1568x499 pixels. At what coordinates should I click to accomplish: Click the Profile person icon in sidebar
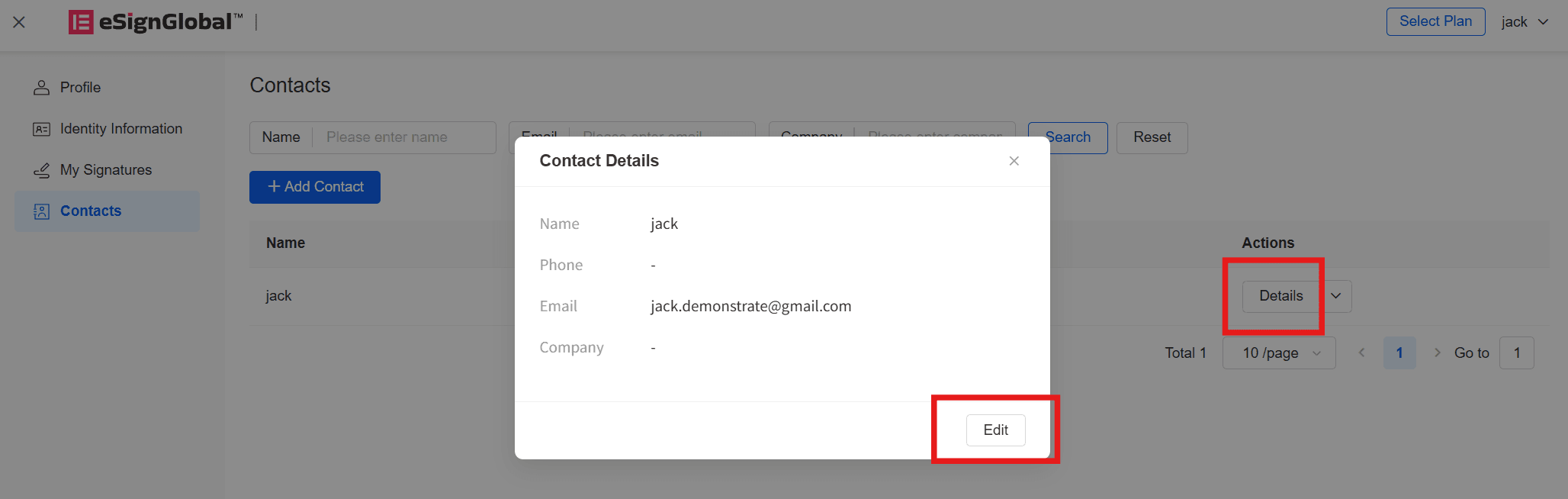pos(41,88)
